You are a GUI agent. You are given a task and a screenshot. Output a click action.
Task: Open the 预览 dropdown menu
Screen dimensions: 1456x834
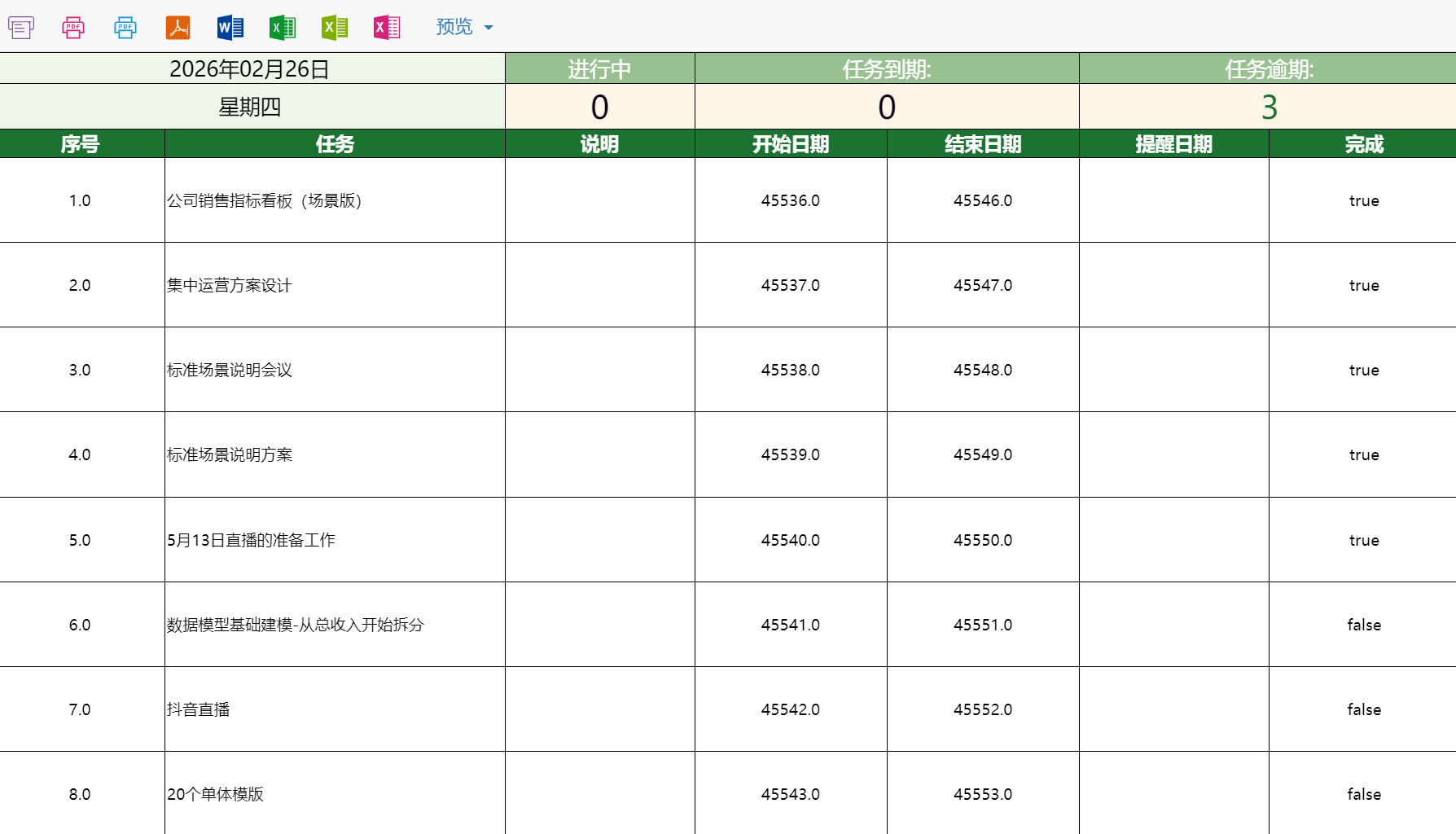click(464, 28)
